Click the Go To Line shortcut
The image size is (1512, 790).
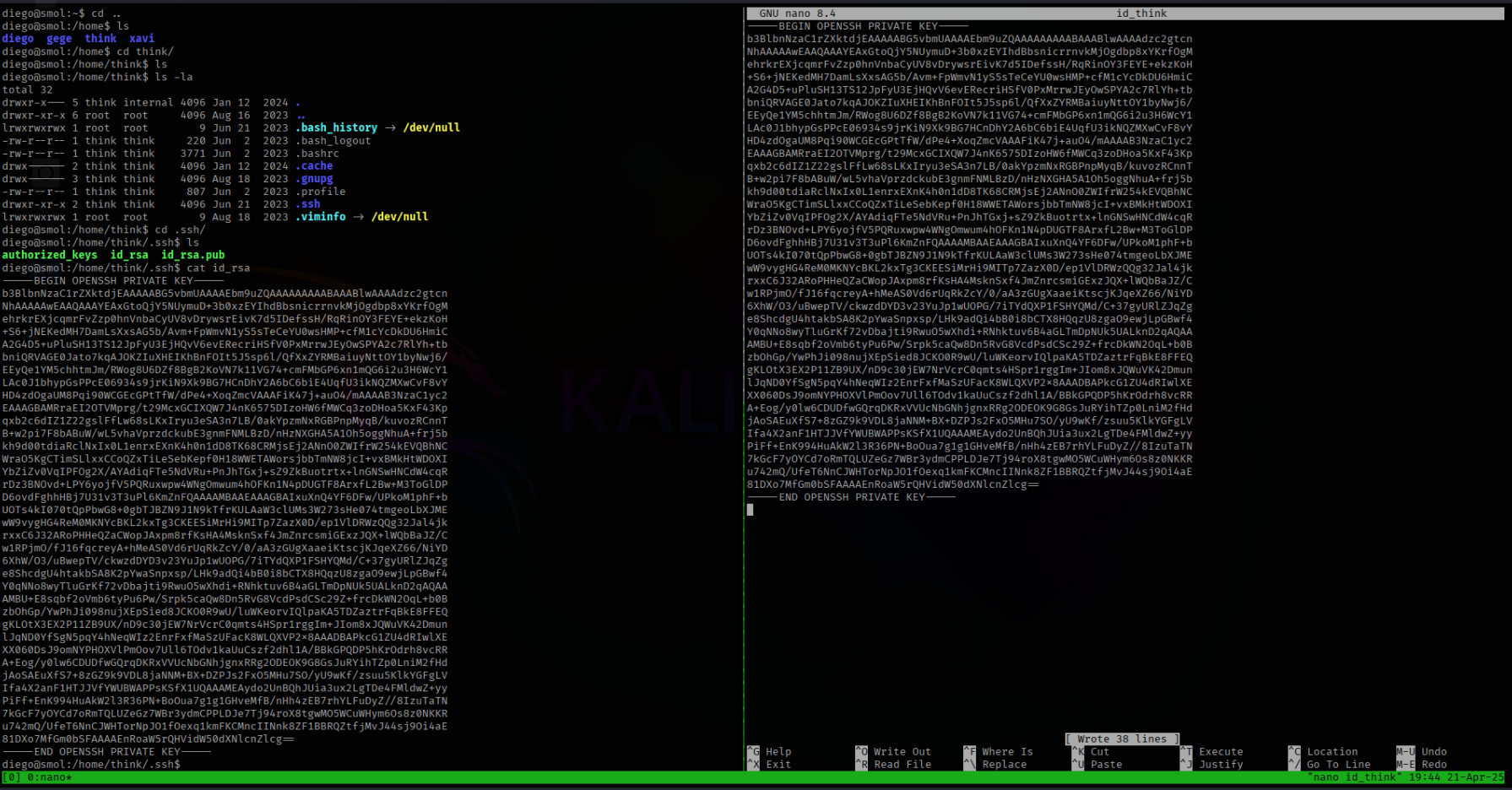1329,765
